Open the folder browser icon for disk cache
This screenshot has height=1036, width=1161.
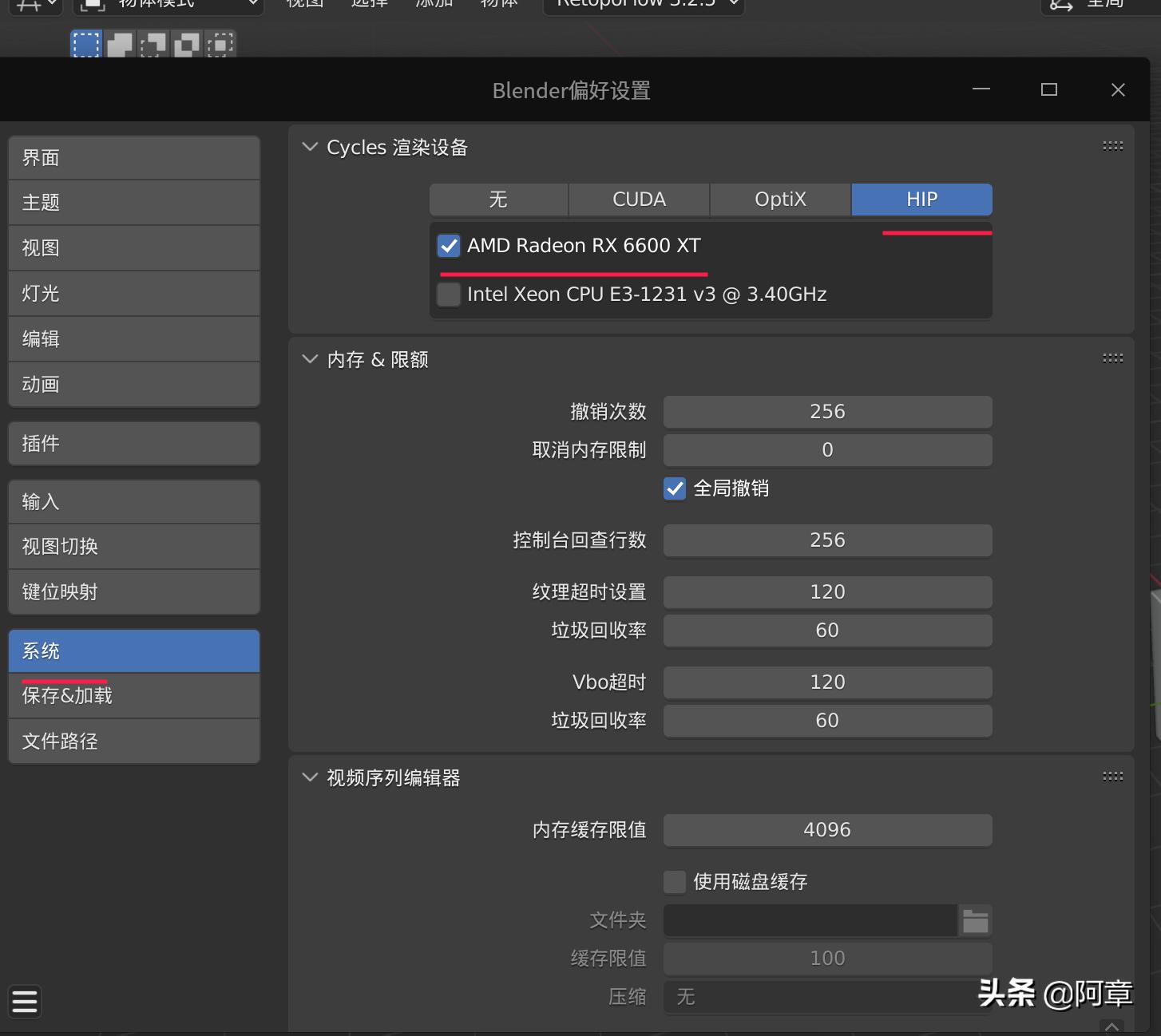(975, 920)
